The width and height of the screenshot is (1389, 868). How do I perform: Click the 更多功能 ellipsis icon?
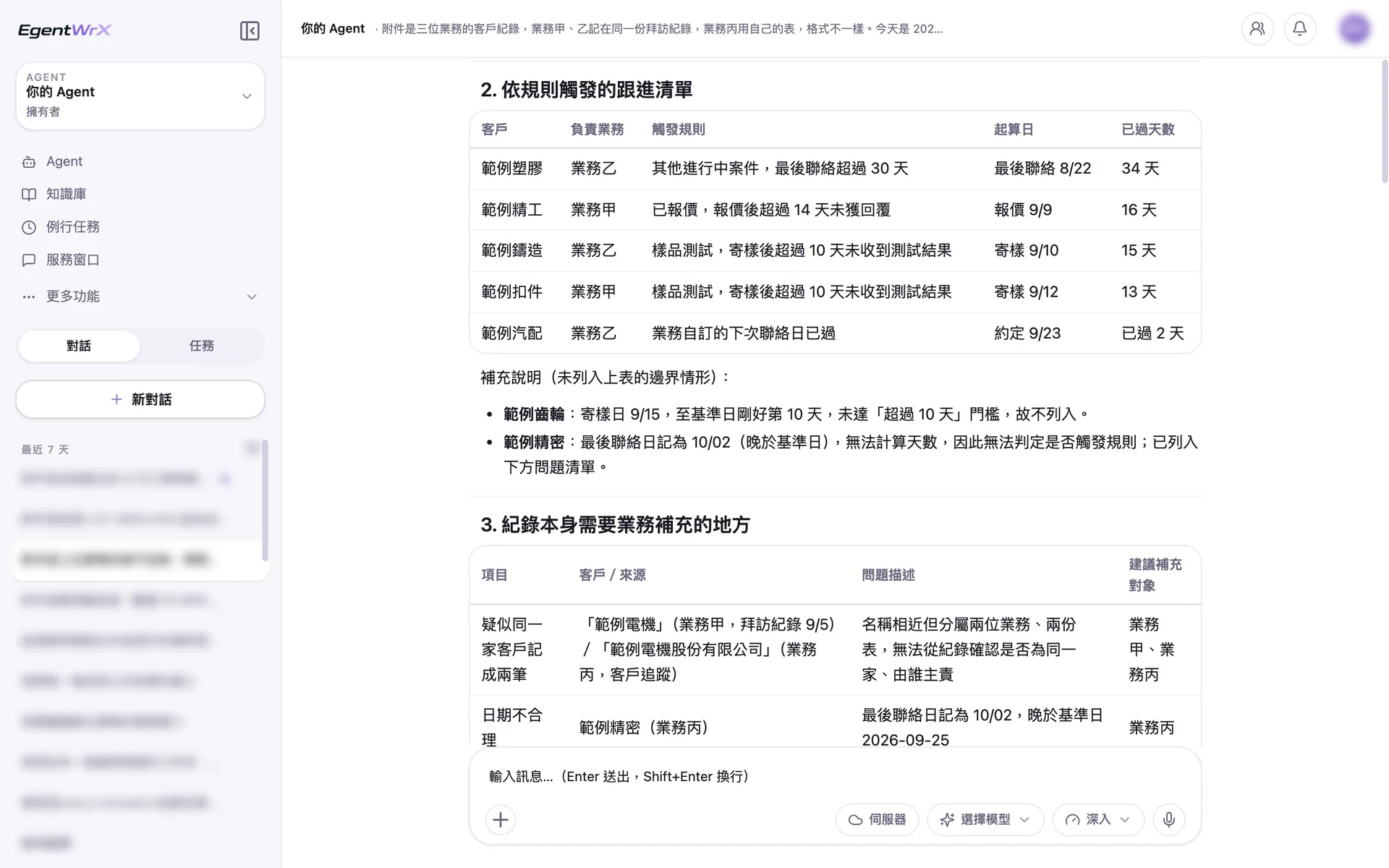(x=29, y=297)
